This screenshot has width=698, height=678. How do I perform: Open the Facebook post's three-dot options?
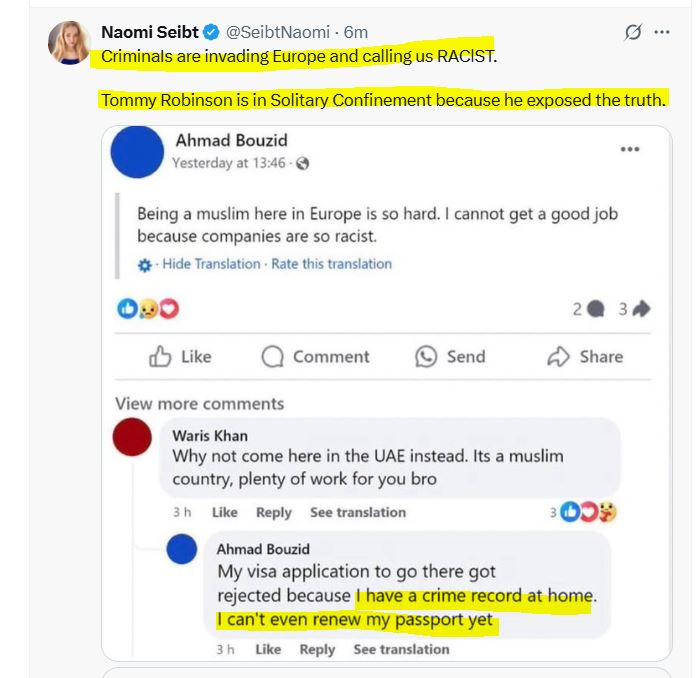click(629, 149)
